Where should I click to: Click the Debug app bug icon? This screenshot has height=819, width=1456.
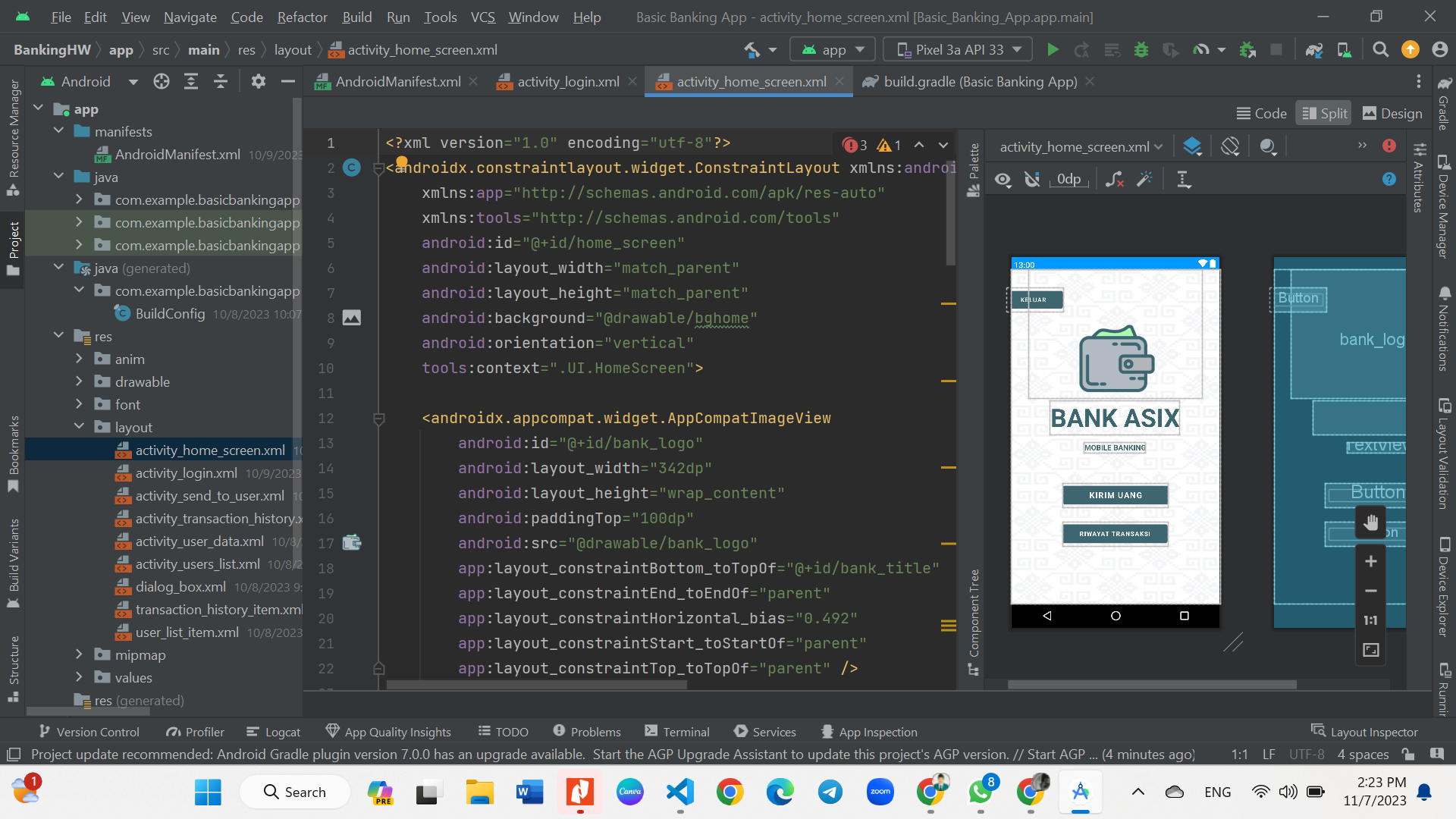tap(1141, 50)
